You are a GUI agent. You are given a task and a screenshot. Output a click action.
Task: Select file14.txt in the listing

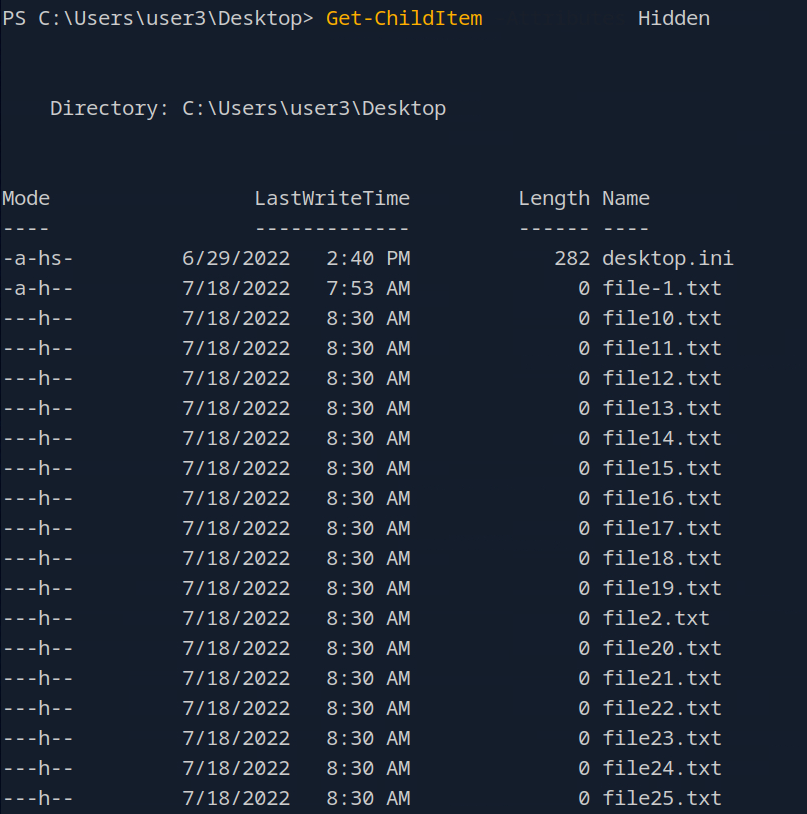pos(662,438)
